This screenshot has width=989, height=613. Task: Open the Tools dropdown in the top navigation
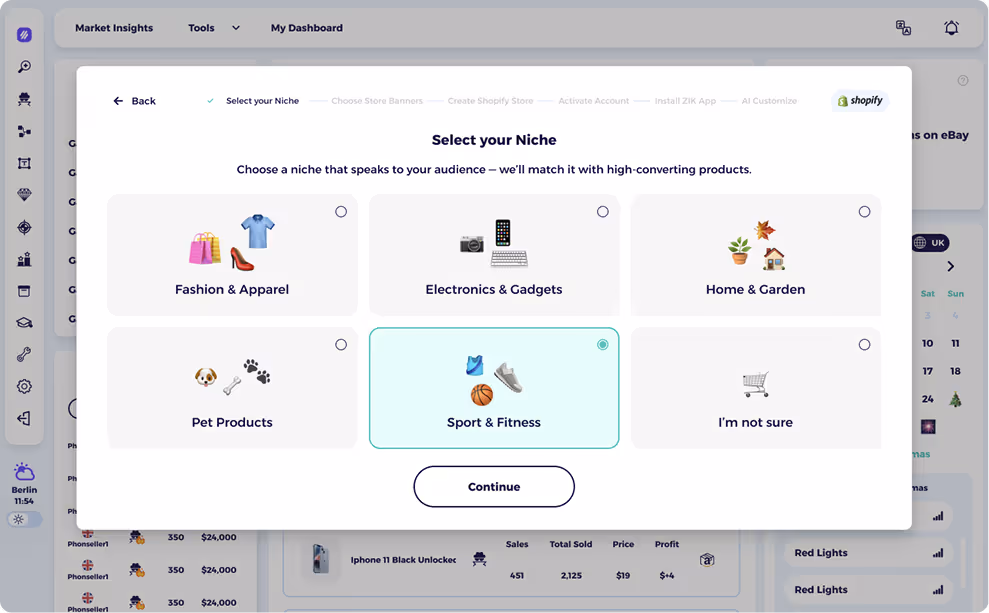point(213,28)
